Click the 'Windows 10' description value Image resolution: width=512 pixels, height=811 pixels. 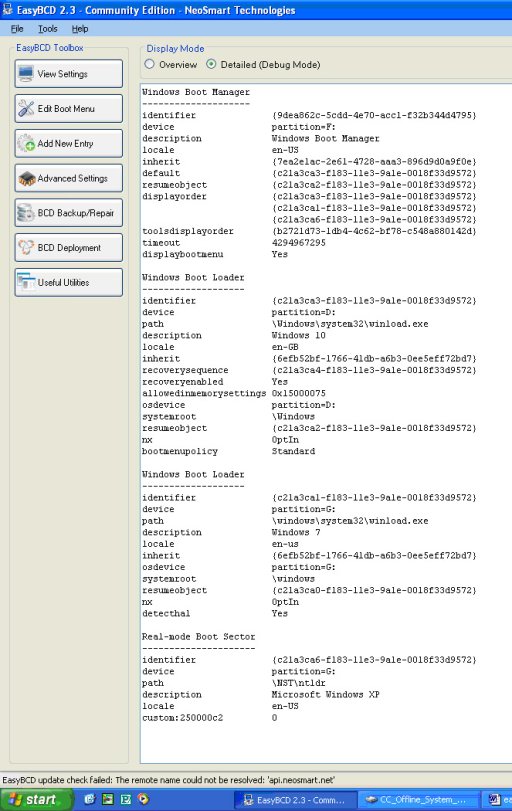tap(298, 335)
